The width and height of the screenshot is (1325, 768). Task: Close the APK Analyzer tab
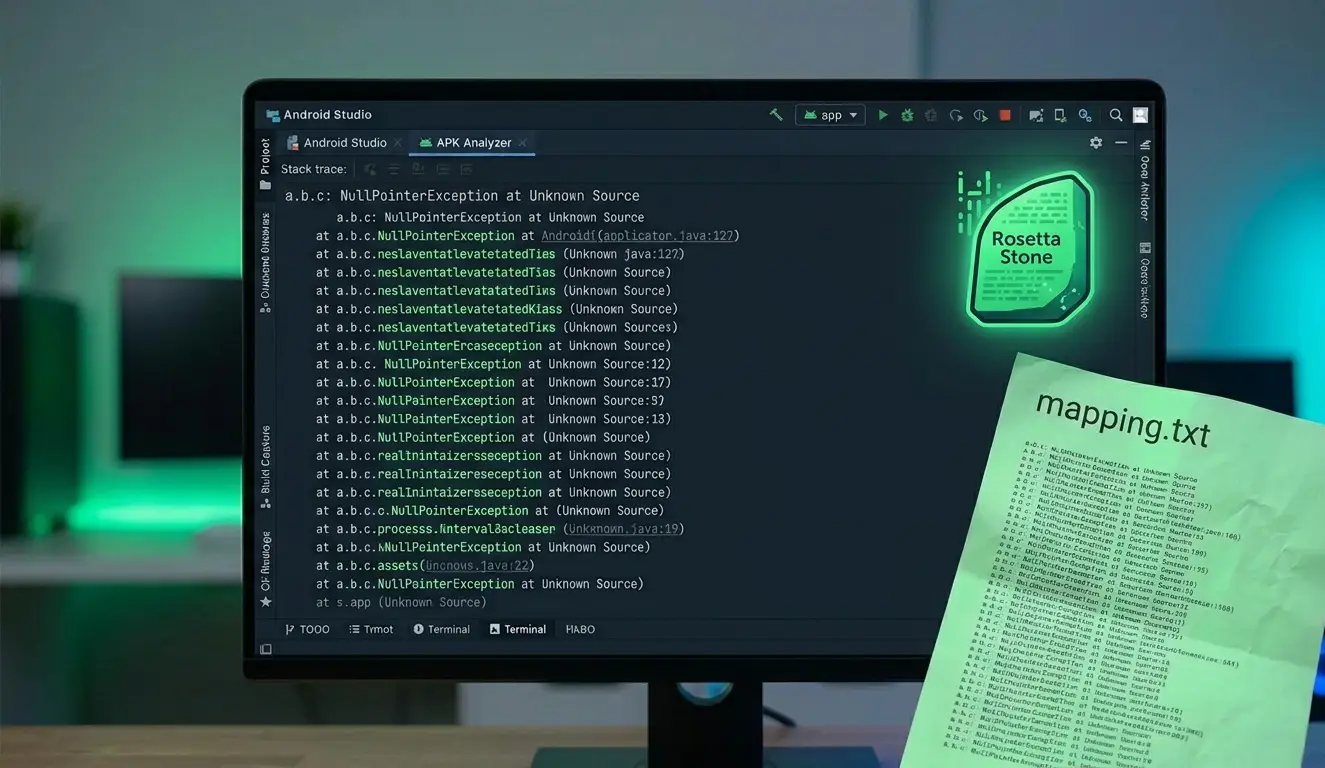pos(523,143)
